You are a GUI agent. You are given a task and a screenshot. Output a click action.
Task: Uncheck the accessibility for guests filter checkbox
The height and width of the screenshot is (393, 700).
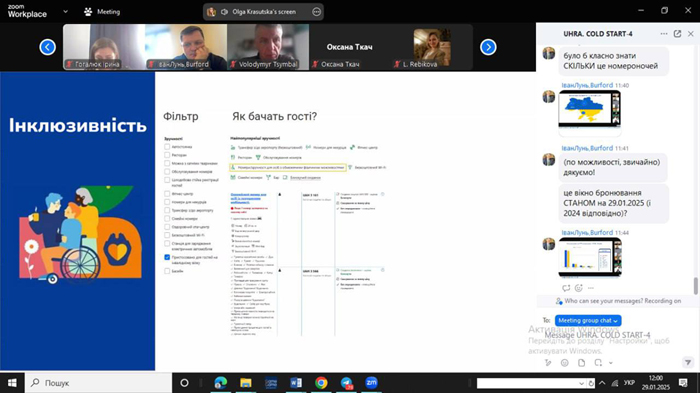[x=167, y=257]
